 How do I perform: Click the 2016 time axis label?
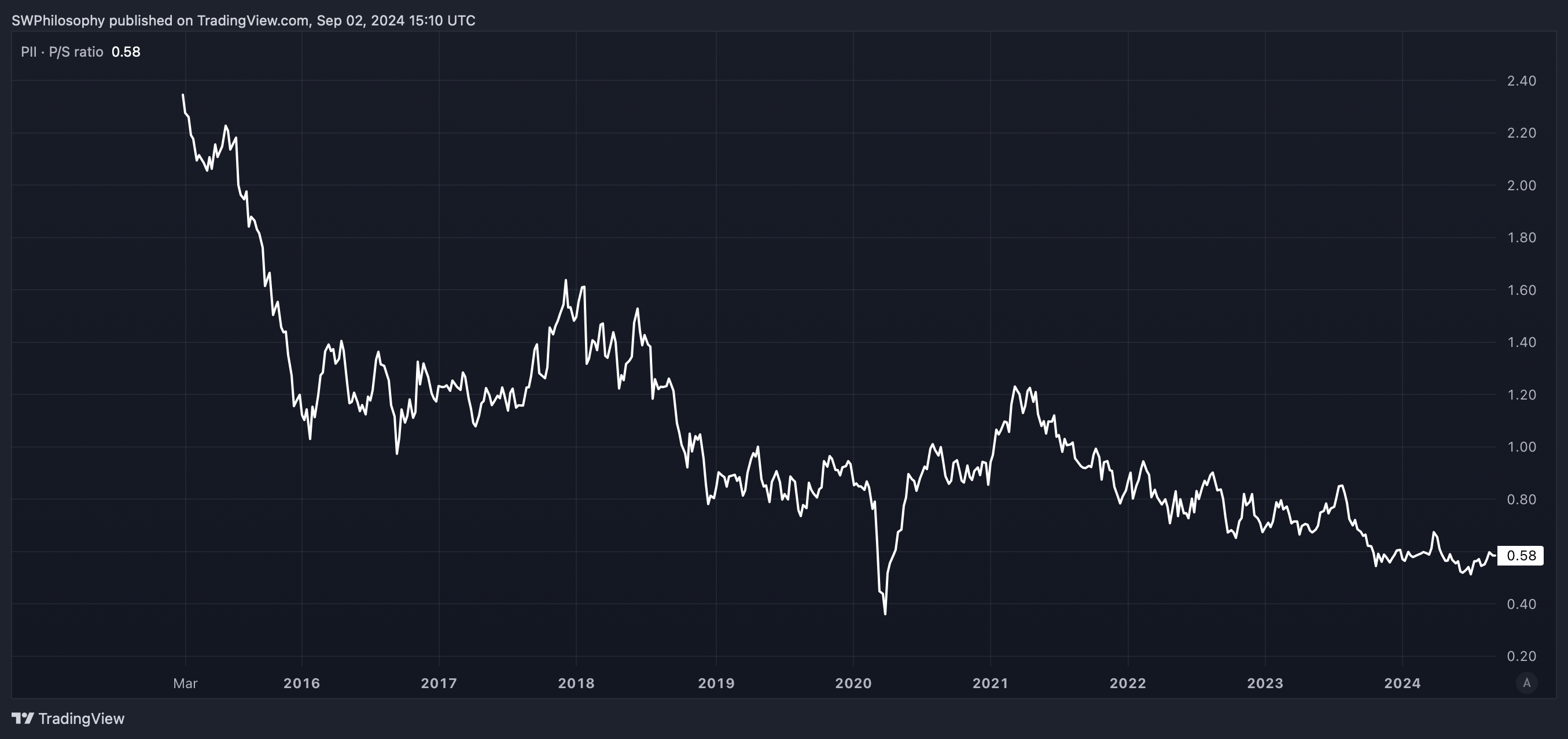[x=301, y=683]
